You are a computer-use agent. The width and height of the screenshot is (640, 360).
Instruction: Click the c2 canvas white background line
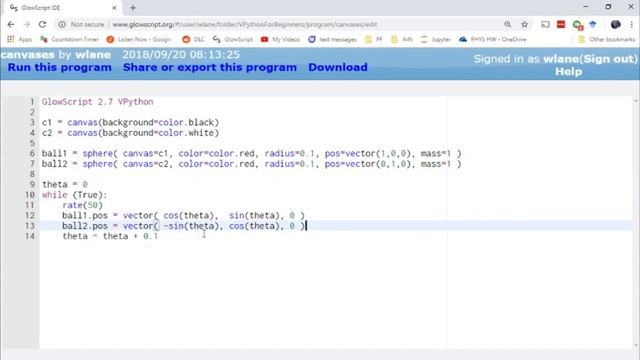click(130, 133)
